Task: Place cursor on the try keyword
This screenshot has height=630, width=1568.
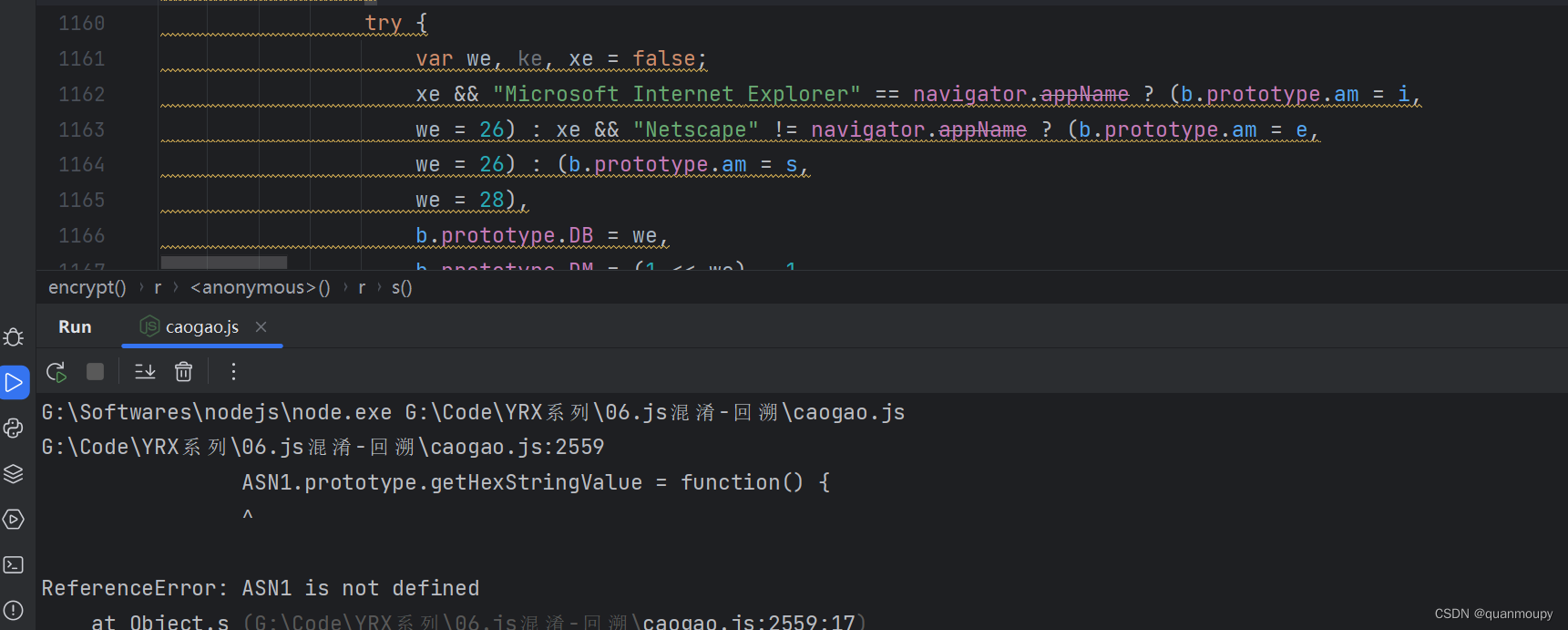Action: (x=384, y=23)
